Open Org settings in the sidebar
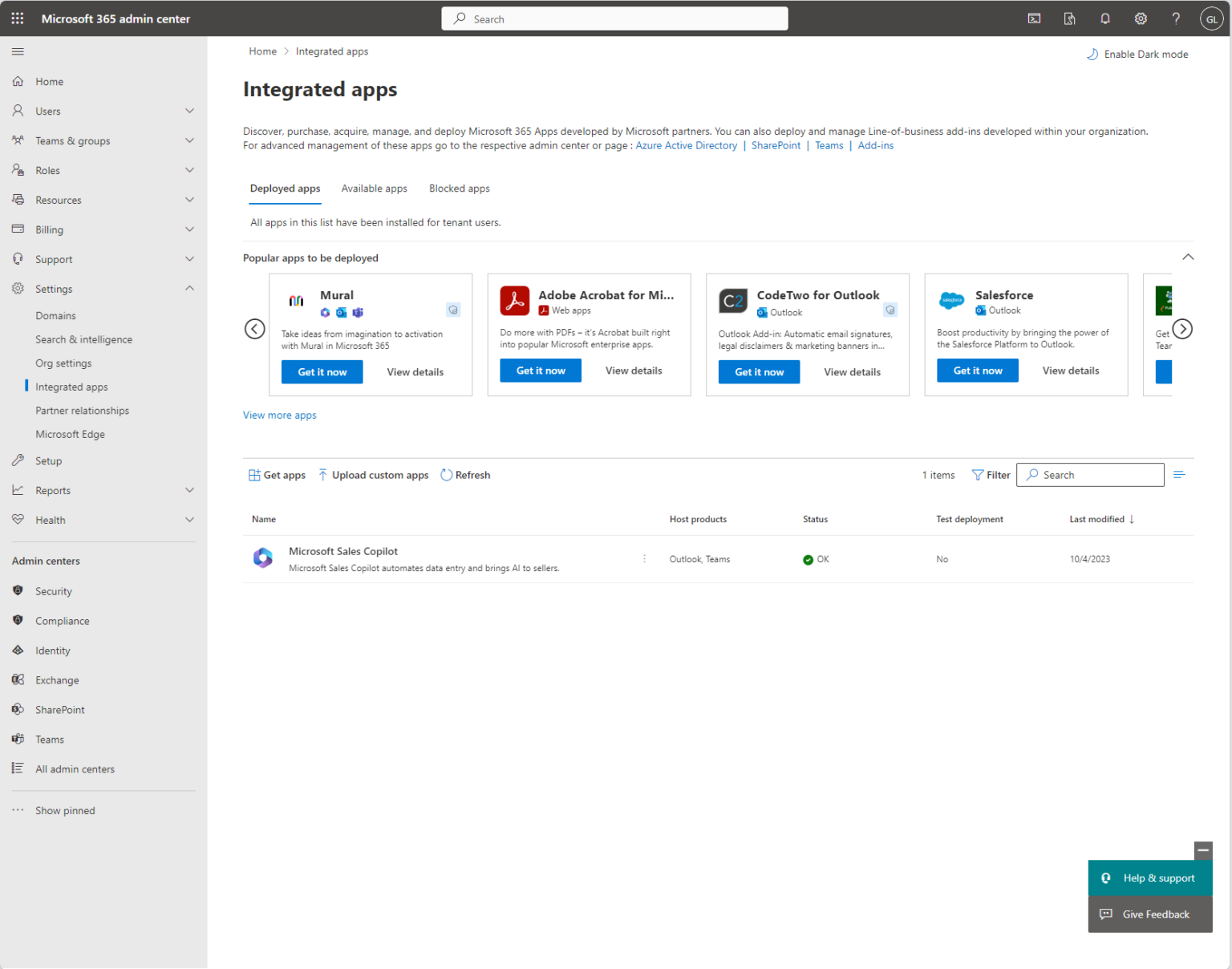 pyautogui.click(x=63, y=363)
